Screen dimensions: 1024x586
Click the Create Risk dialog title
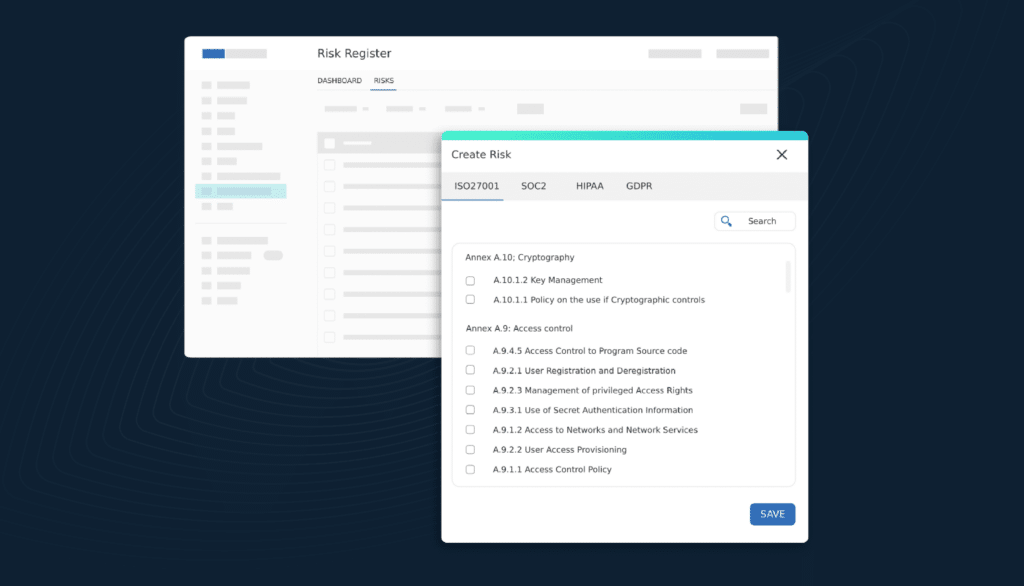(481, 155)
